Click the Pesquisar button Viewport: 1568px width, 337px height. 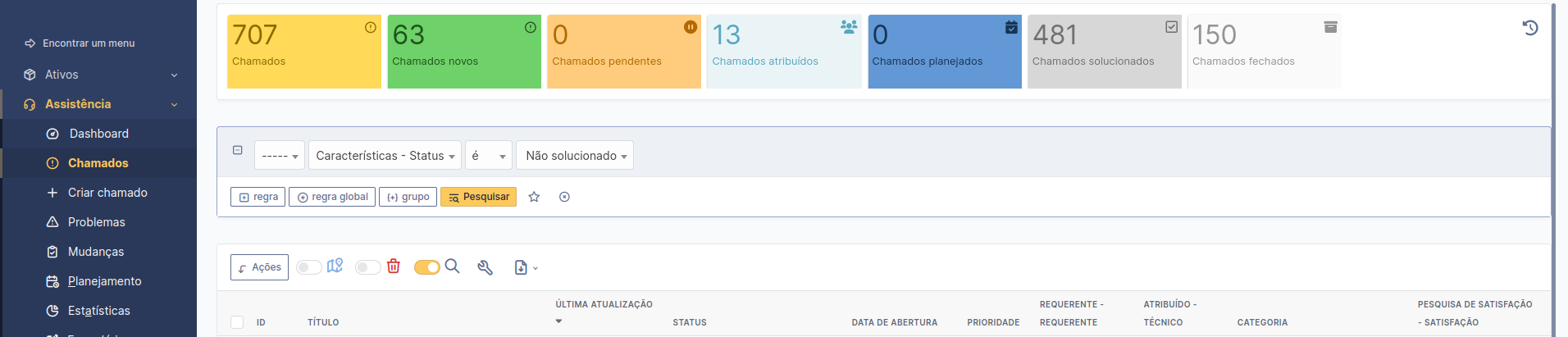click(478, 197)
